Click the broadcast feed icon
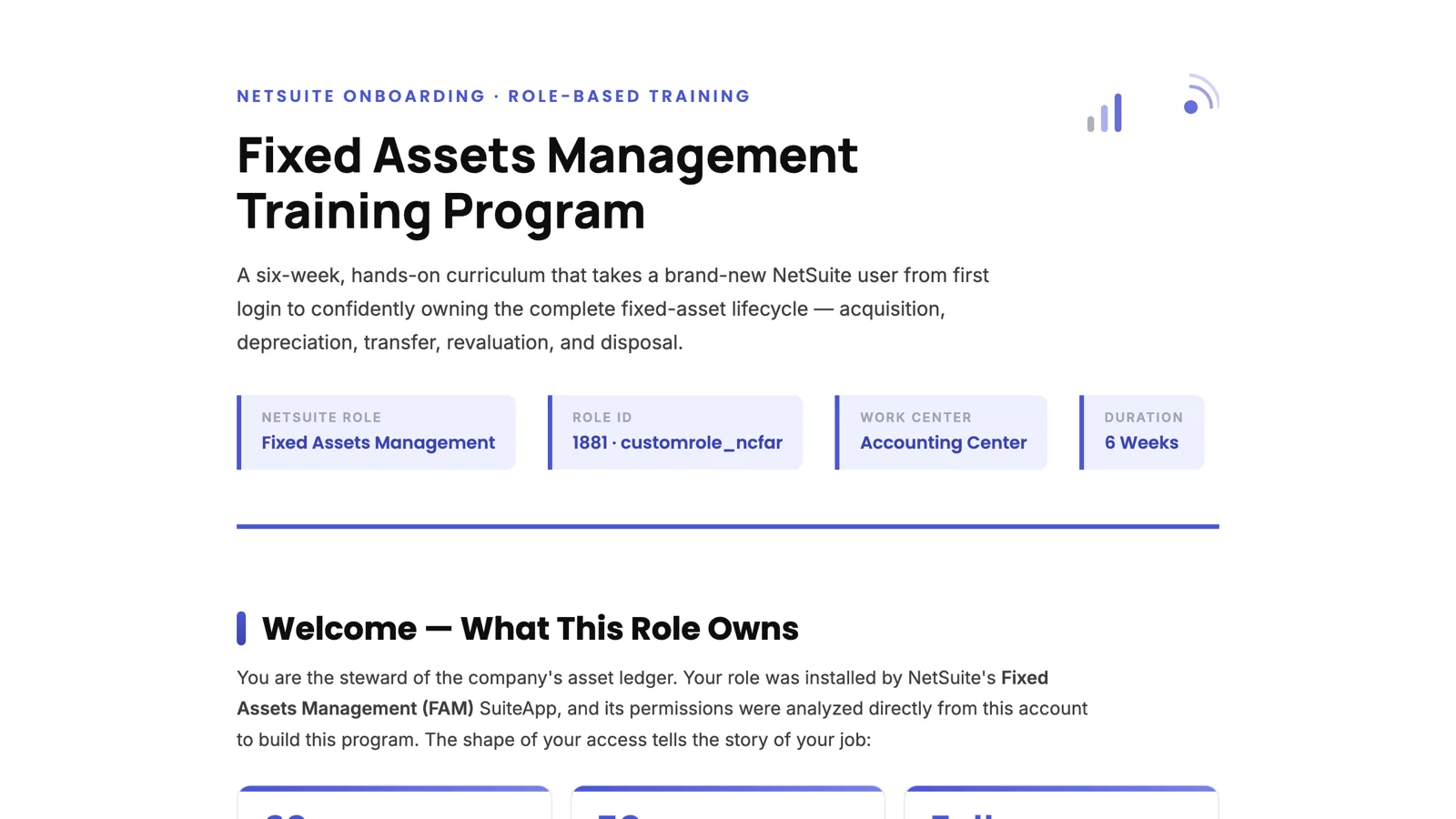 1200,95
